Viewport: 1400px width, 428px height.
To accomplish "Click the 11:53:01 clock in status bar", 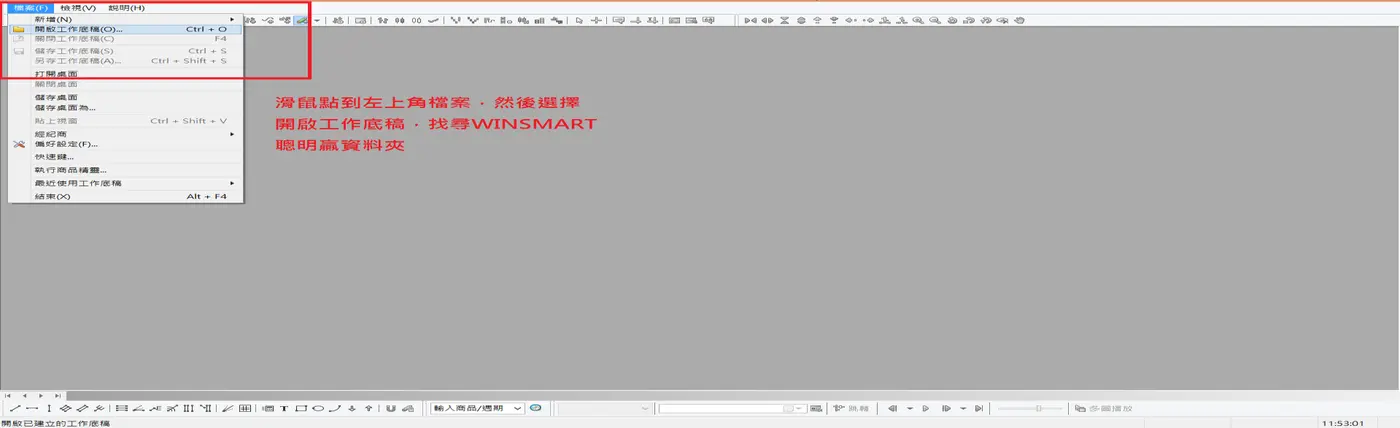I will click(1342, 423).
